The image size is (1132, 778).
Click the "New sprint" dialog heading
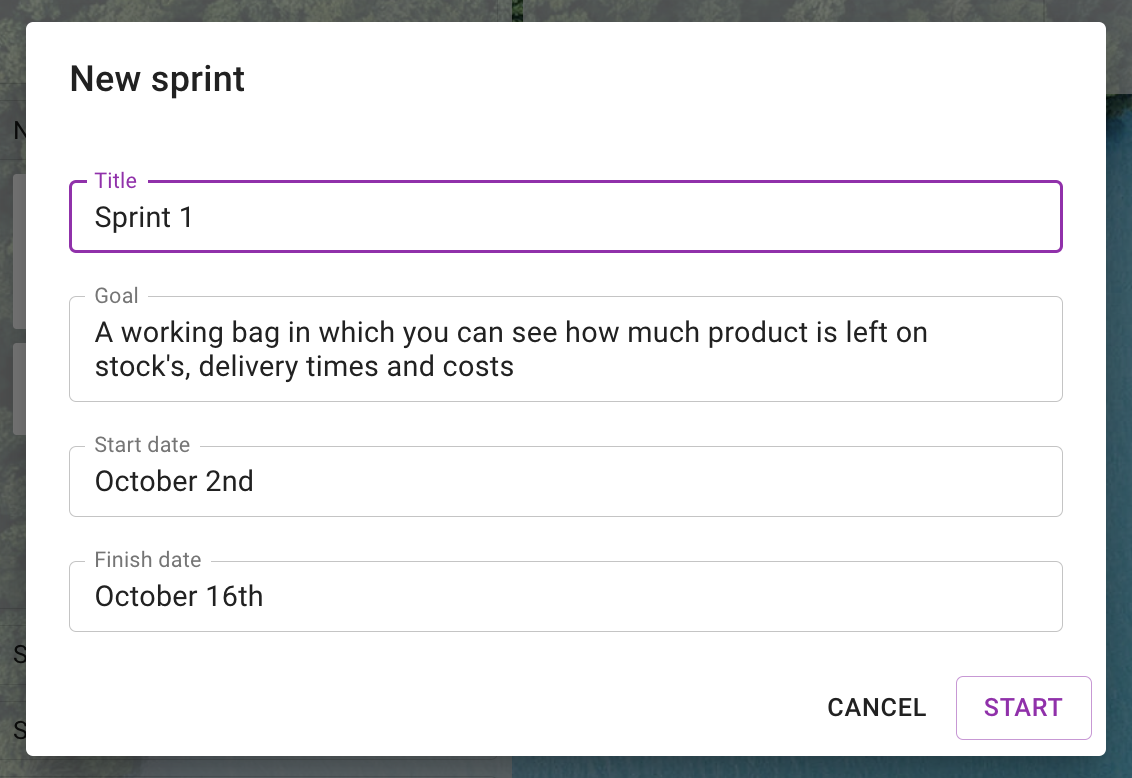[x=157, y=79]
